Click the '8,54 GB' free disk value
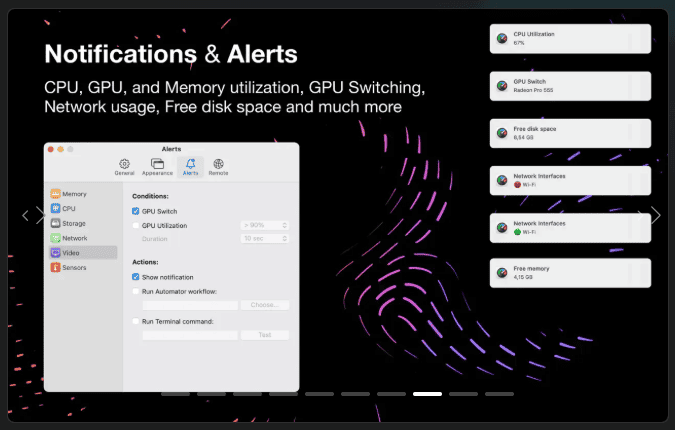This screenshot has width=675, height=430. pos(523,138)
